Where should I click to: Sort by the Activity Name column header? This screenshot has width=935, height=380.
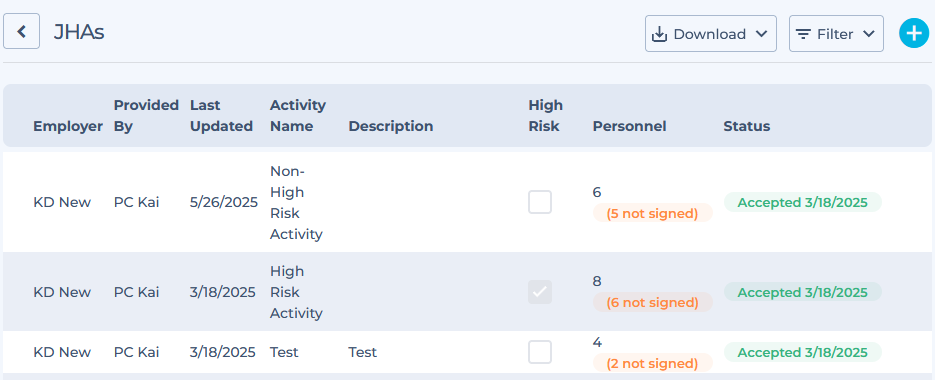[x=298, y=116]
